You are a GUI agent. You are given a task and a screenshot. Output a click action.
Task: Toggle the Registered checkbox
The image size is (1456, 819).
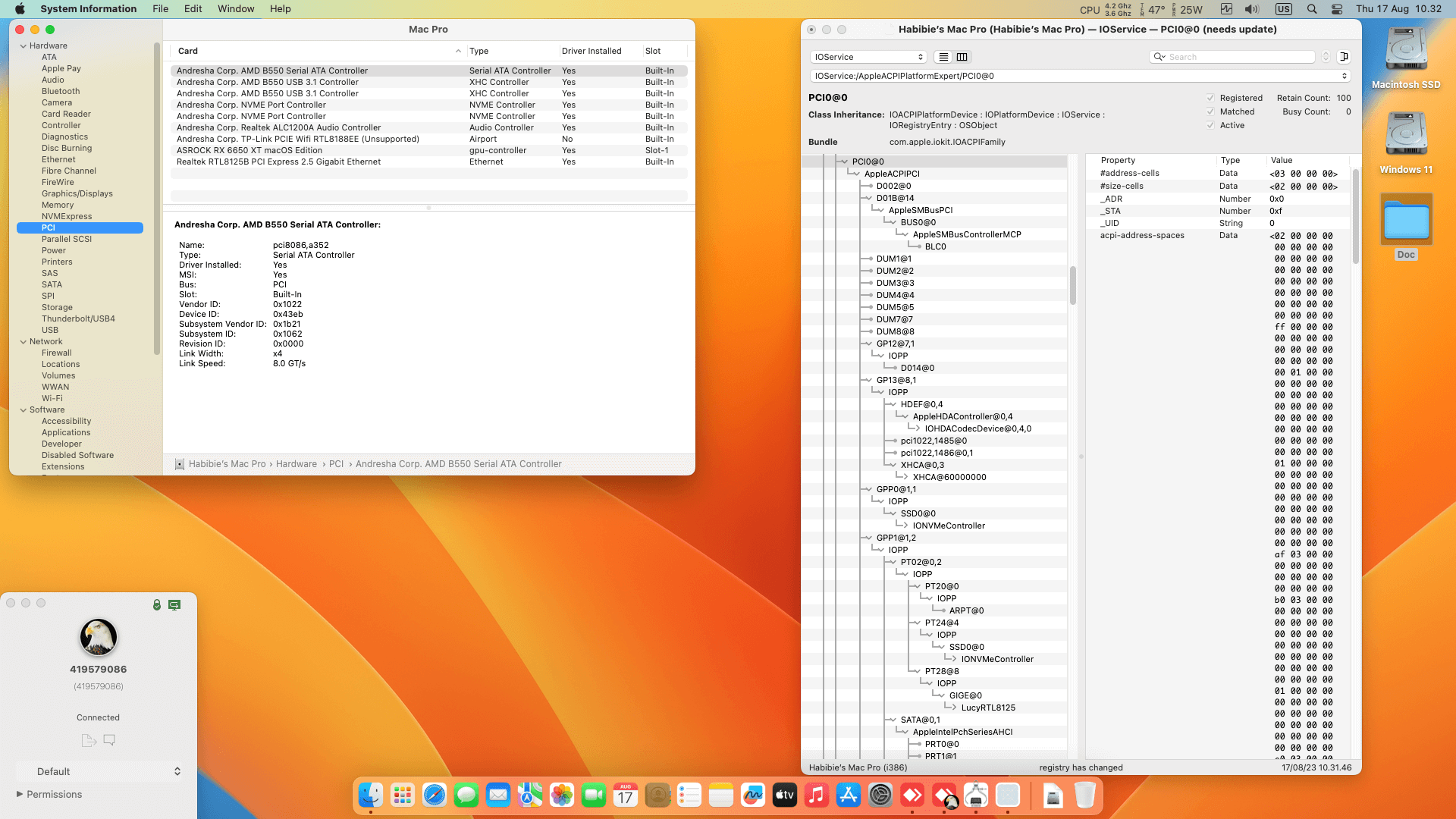[x=1210, y=98]
